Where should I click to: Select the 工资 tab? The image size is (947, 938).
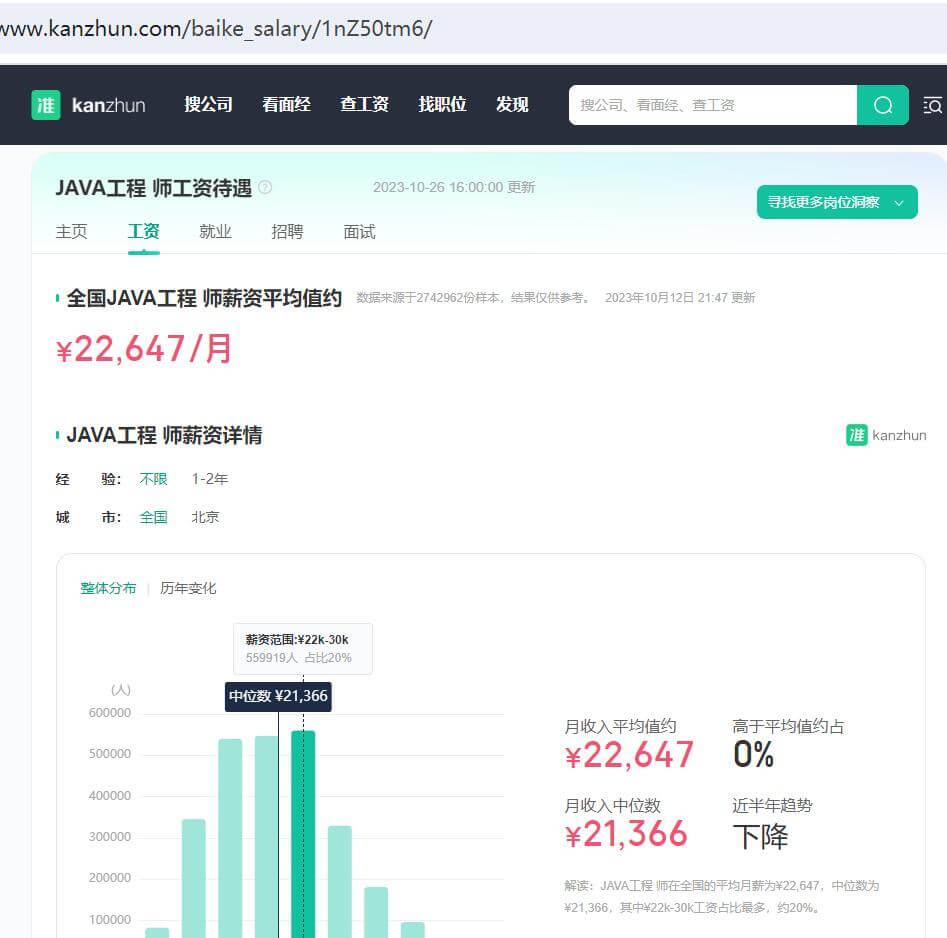pyautogui.click(x=144, y=231)
